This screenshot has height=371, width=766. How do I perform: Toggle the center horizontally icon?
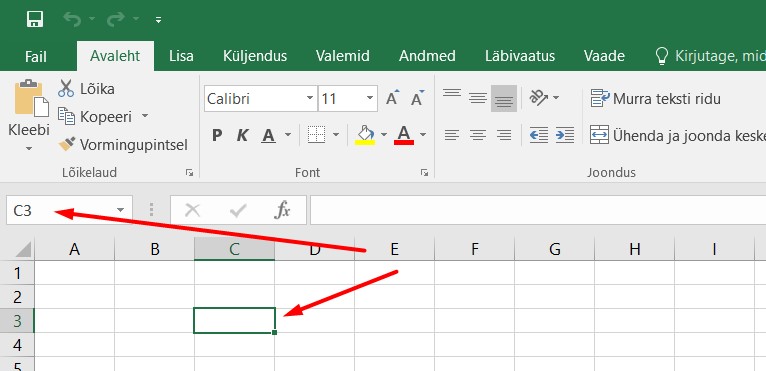[478, 134]
